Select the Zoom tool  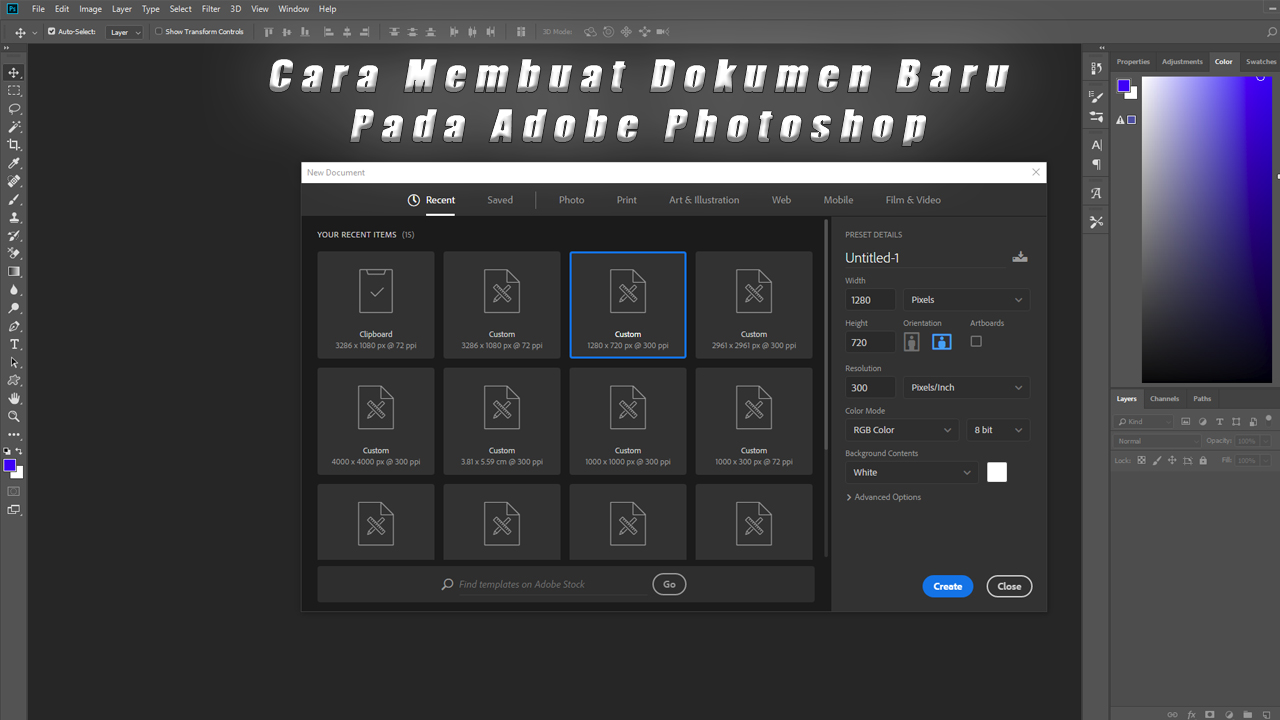coord(14,416)
